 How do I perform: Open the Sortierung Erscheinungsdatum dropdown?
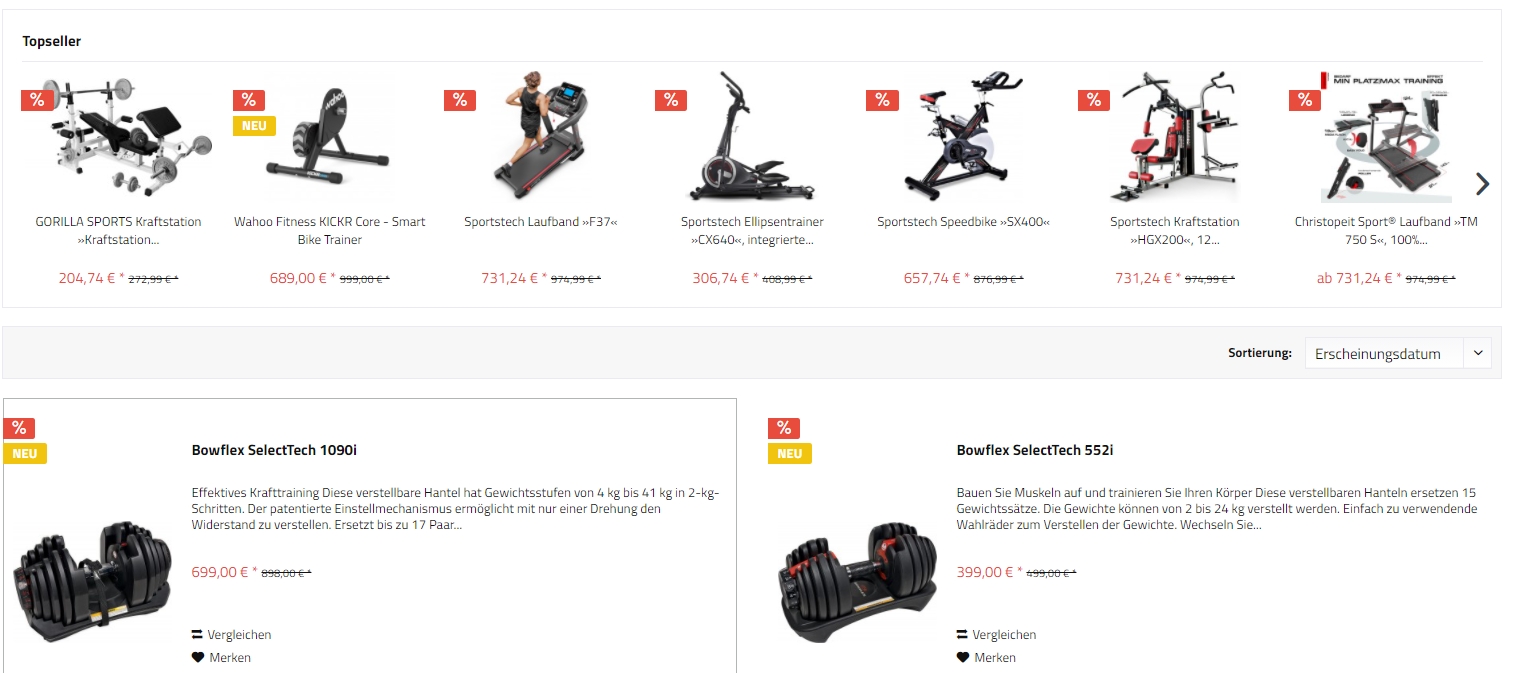1397,353
